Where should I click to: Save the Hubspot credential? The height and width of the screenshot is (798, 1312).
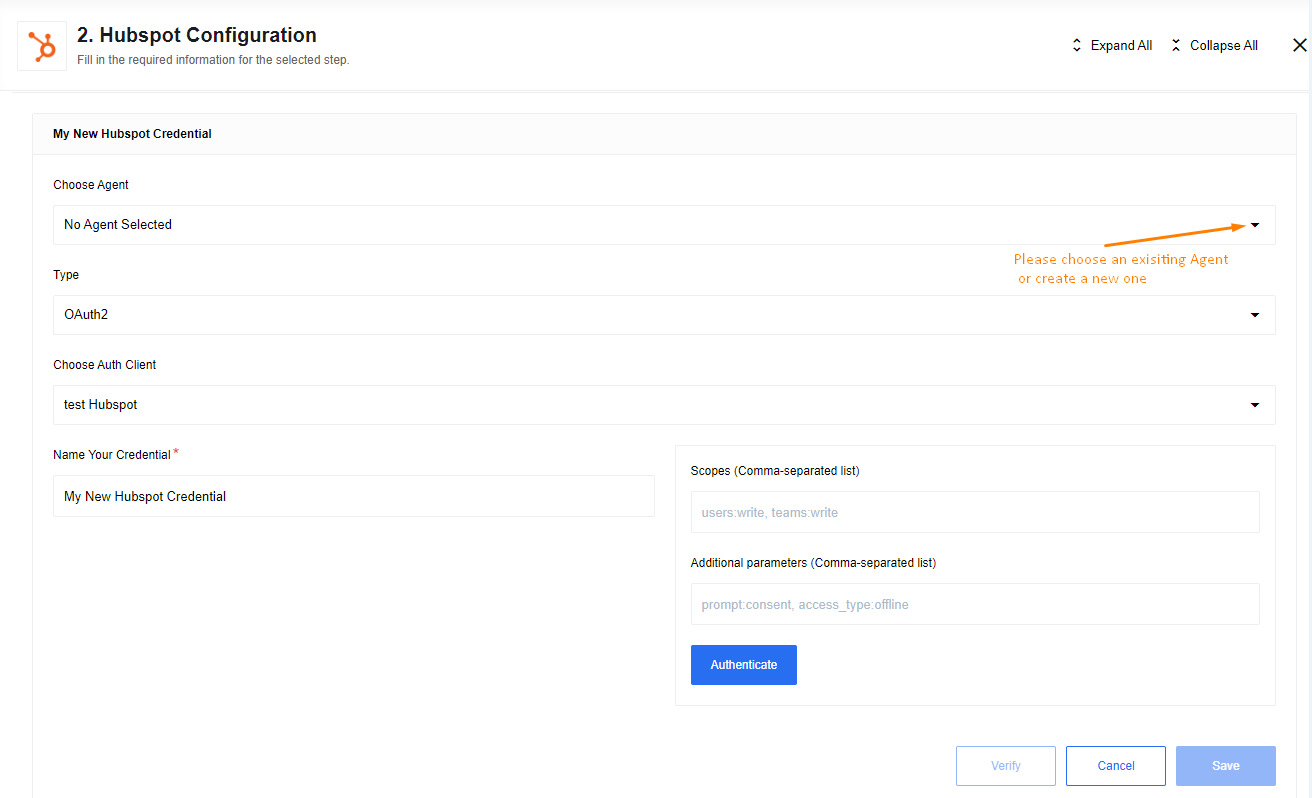click(x=1226, y=766)
